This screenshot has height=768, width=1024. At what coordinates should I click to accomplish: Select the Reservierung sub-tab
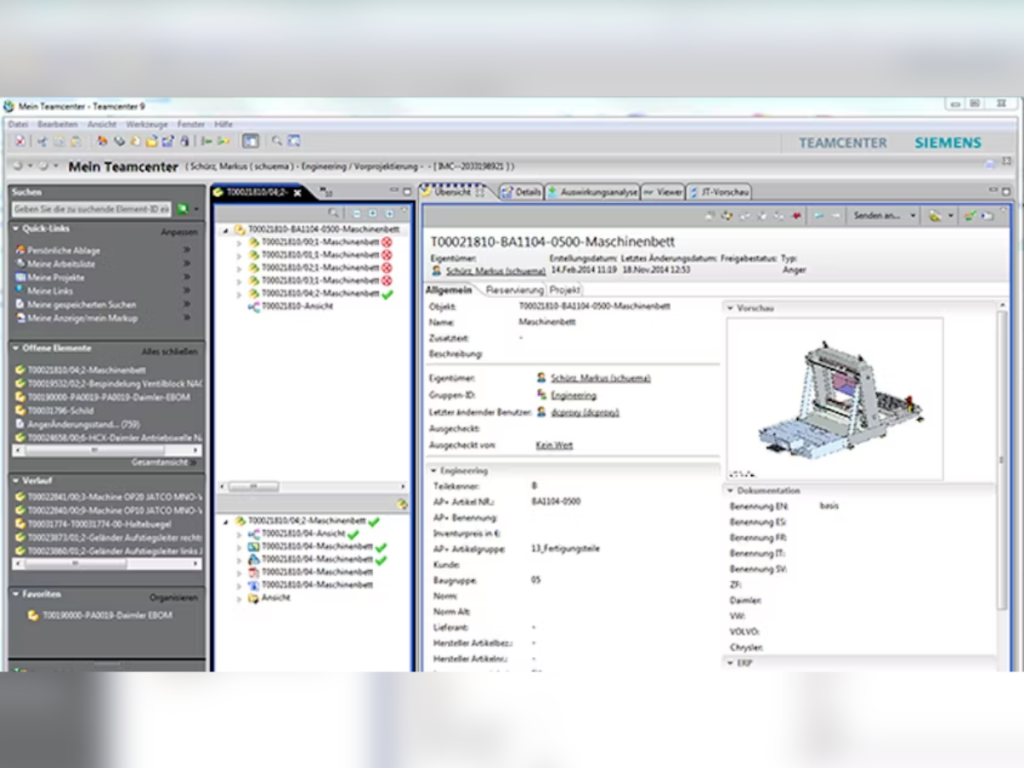click(x=515, y=290)
